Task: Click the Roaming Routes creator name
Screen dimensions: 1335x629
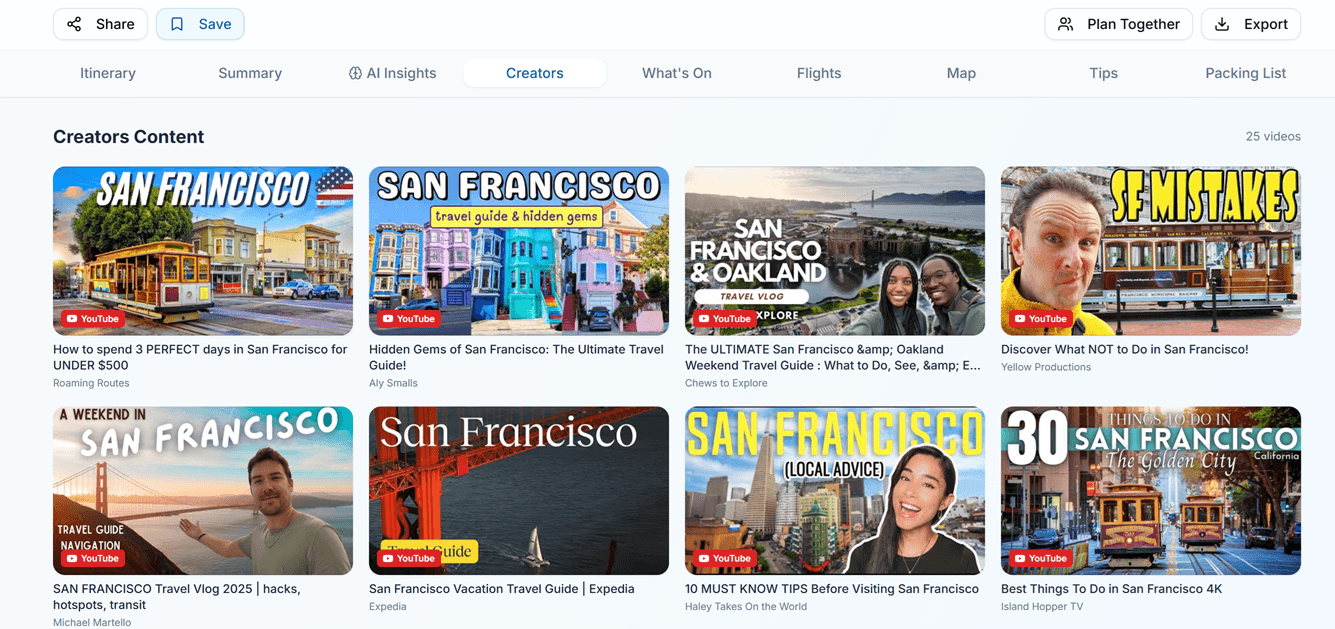Action: (88, 382)
